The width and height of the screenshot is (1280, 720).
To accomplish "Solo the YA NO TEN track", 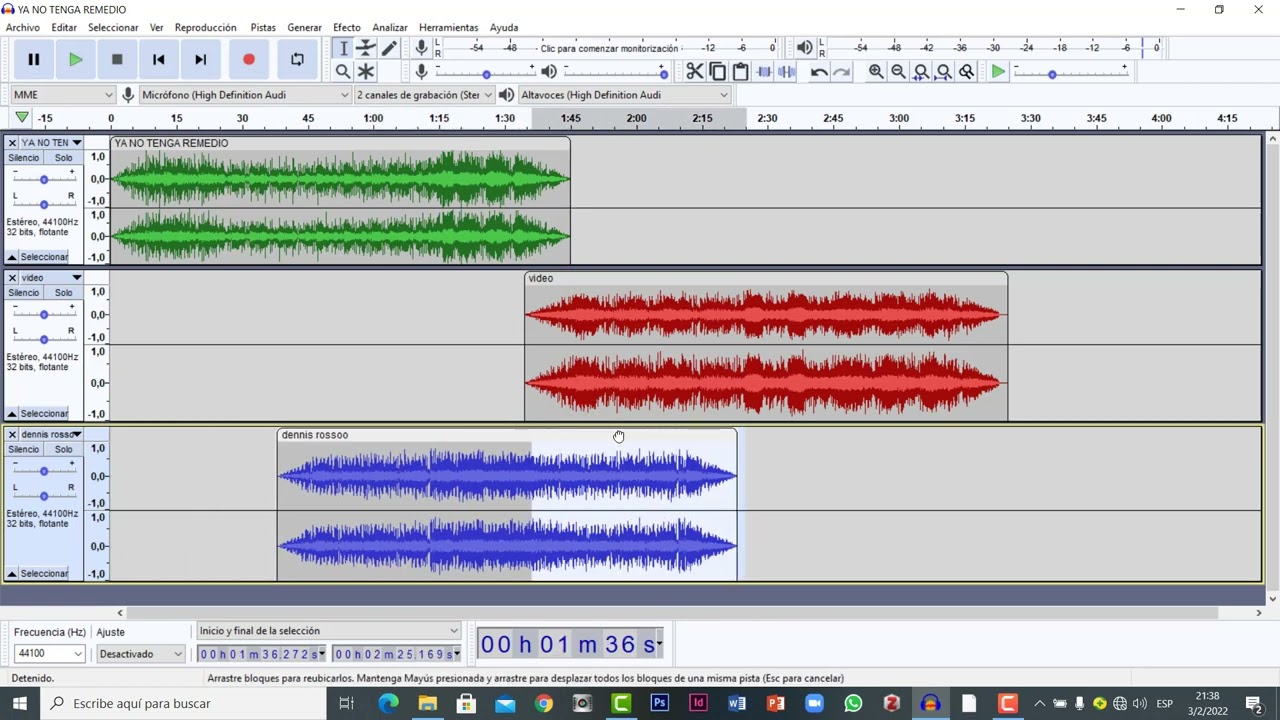I will 64,158.
